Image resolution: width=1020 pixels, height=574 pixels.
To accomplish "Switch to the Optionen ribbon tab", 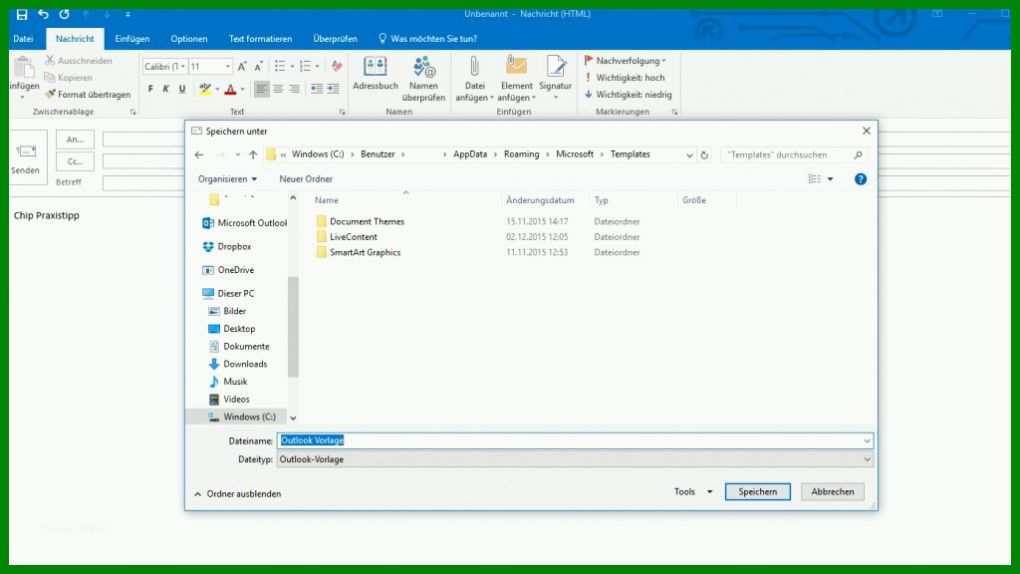I will (189, 39).
